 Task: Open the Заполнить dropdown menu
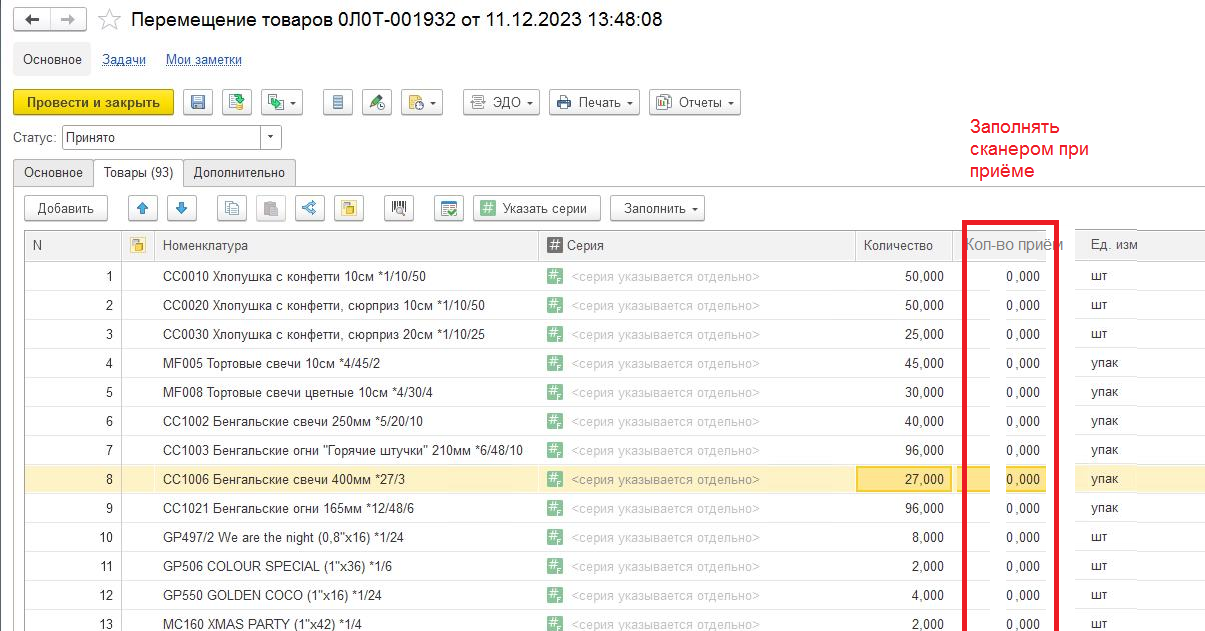click(x=657, y=208)
